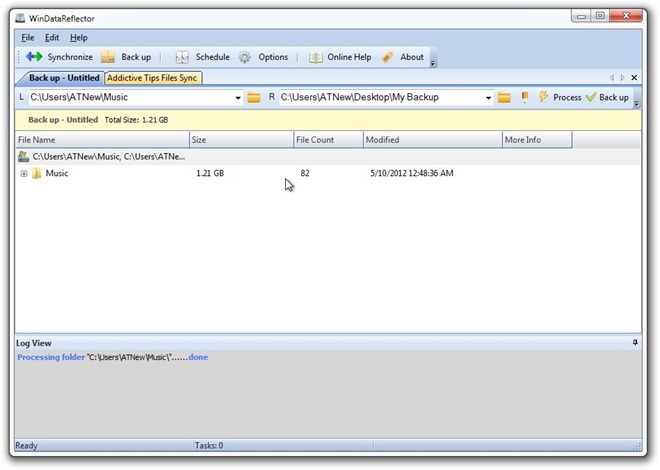Open the left path dropdown list
Viewport: 660px width, 470px height.
tap(239, 97)
